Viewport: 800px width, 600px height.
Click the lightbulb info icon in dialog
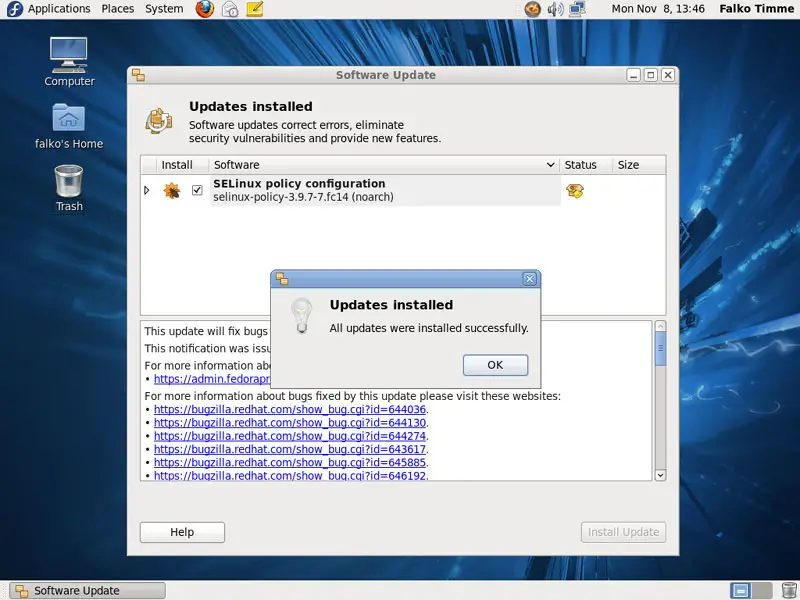click(x=302, y=316)
